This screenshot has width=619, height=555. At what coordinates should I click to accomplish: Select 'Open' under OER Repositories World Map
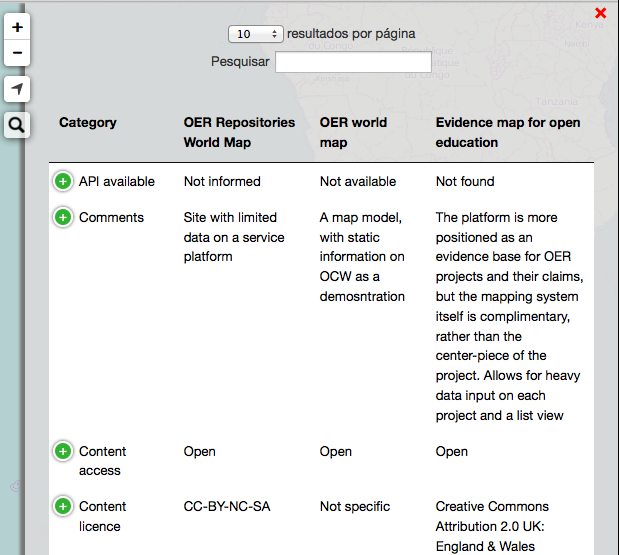click(199, 452)
